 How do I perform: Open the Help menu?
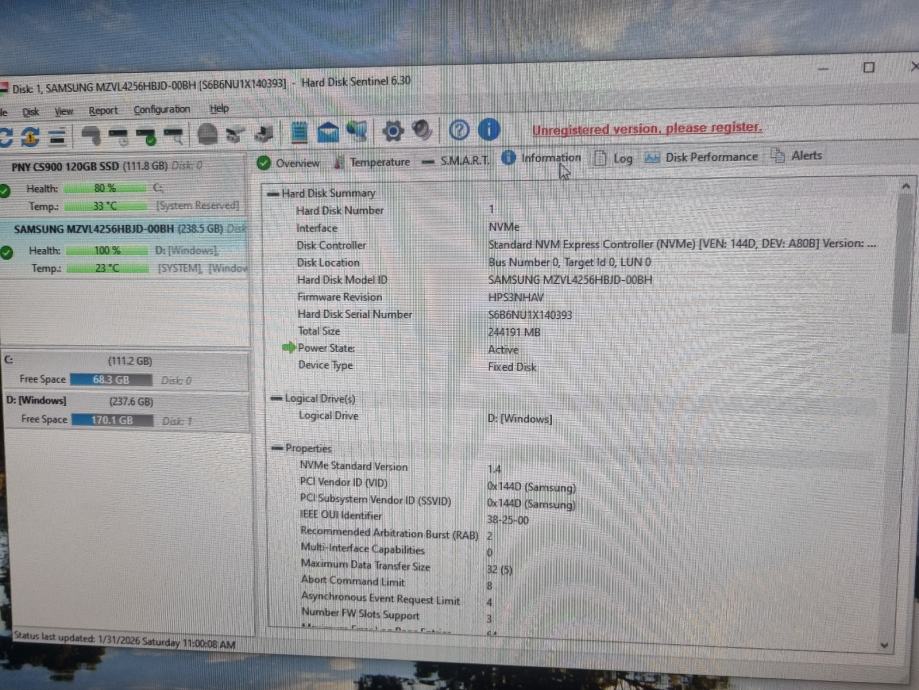[x=219, y=108]
